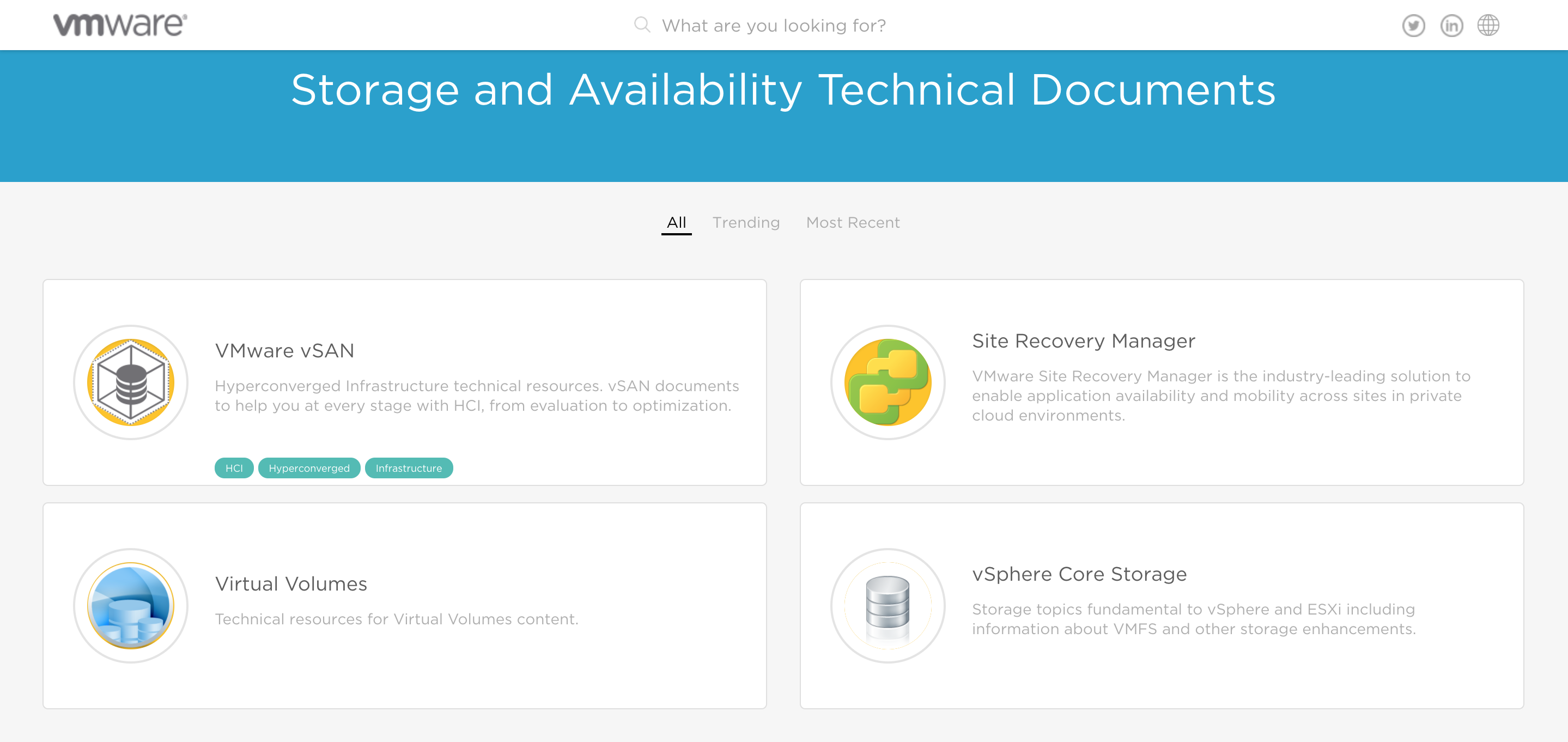Focus the 'What are you looking for?' search field
Image resolution: width=1568 pixels, height=742 pixels.
(774, 26)
